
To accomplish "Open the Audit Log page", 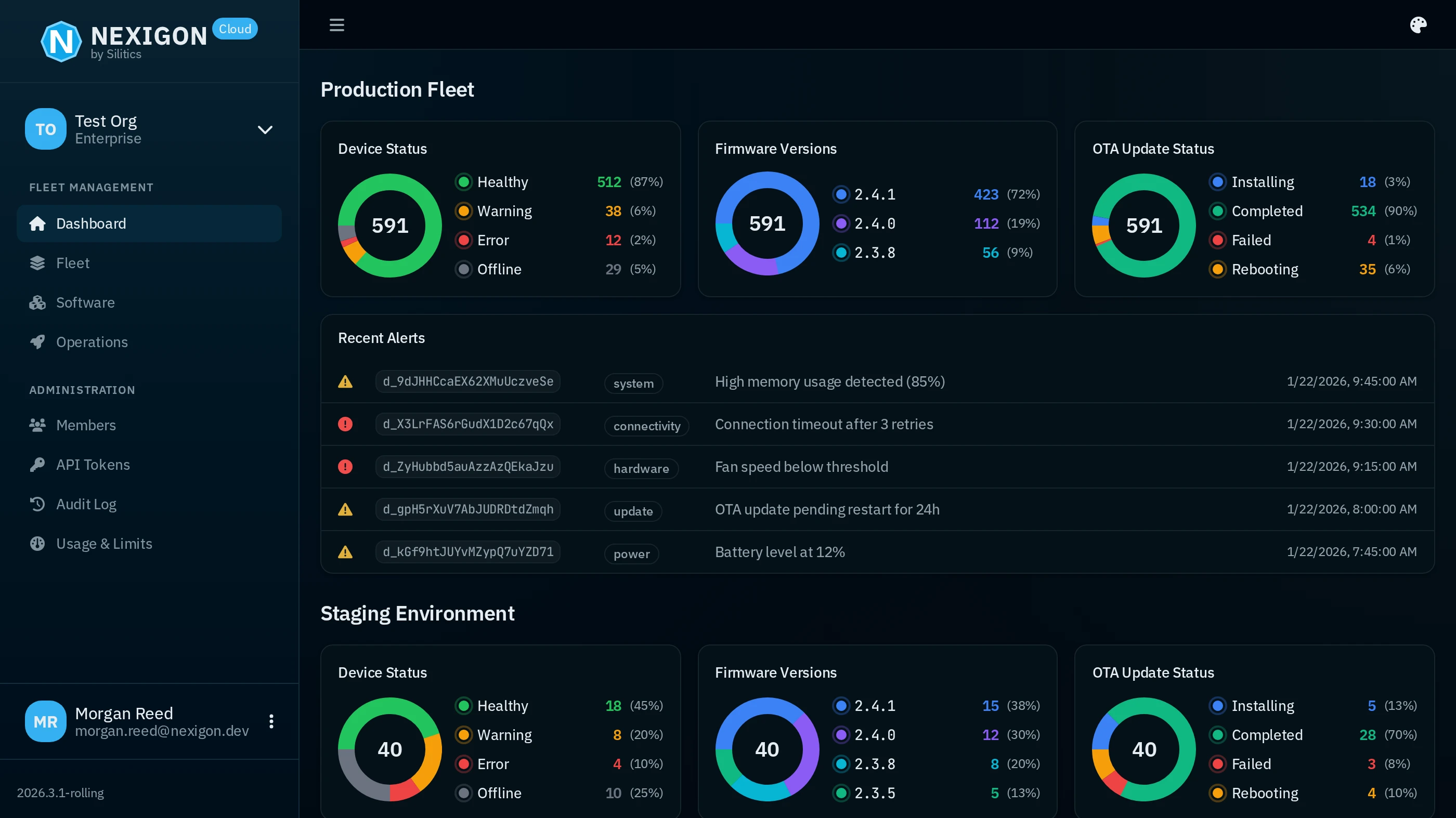I will tap(149, 504).
